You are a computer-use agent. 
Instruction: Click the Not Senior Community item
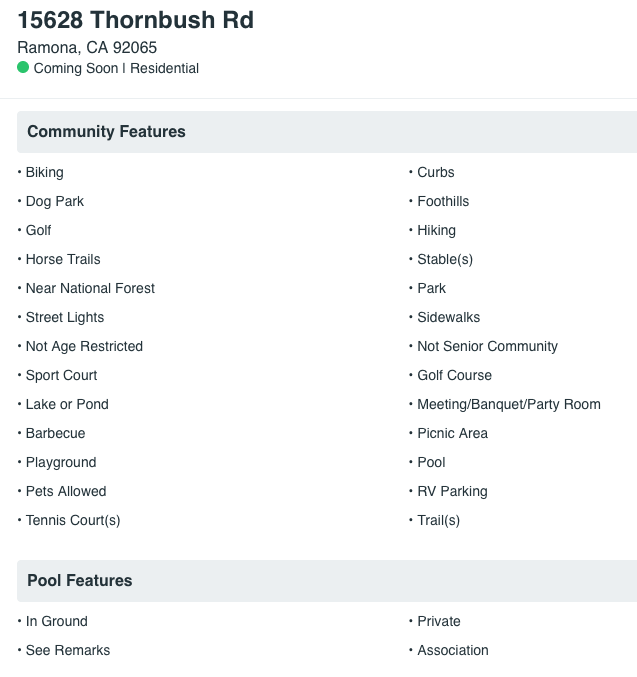tap(487, 346)
